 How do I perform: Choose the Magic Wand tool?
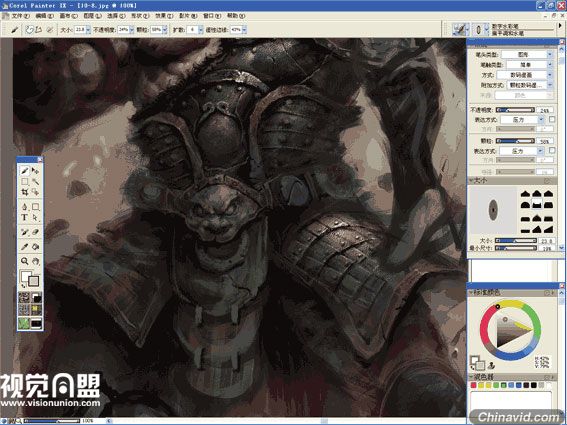tap(35, 181)
